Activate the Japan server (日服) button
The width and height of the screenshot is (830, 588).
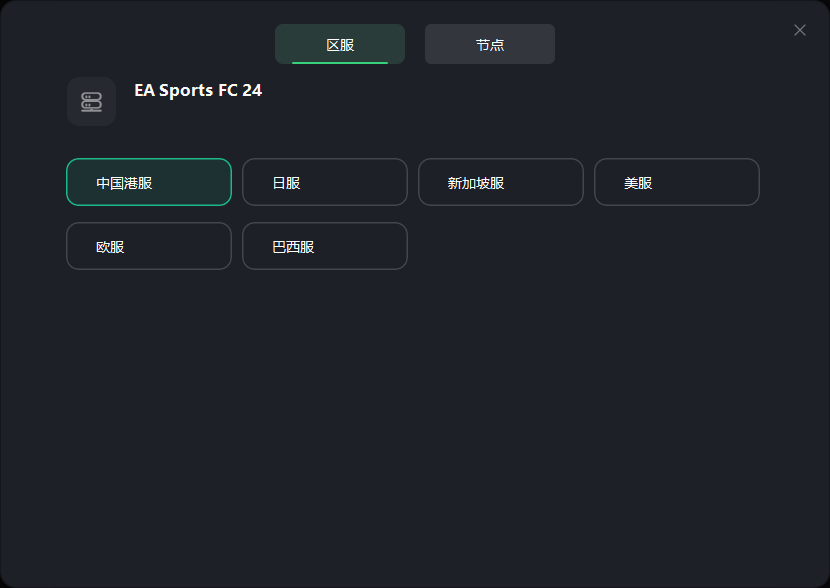[x=325, y=182]
